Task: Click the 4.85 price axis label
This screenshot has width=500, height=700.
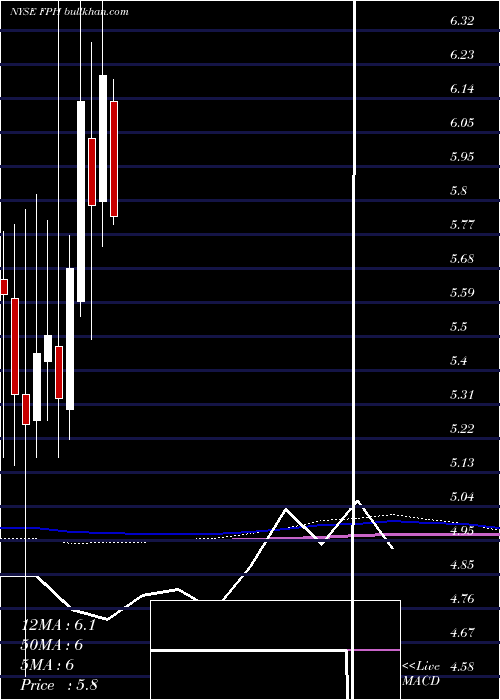Action: 462,564
